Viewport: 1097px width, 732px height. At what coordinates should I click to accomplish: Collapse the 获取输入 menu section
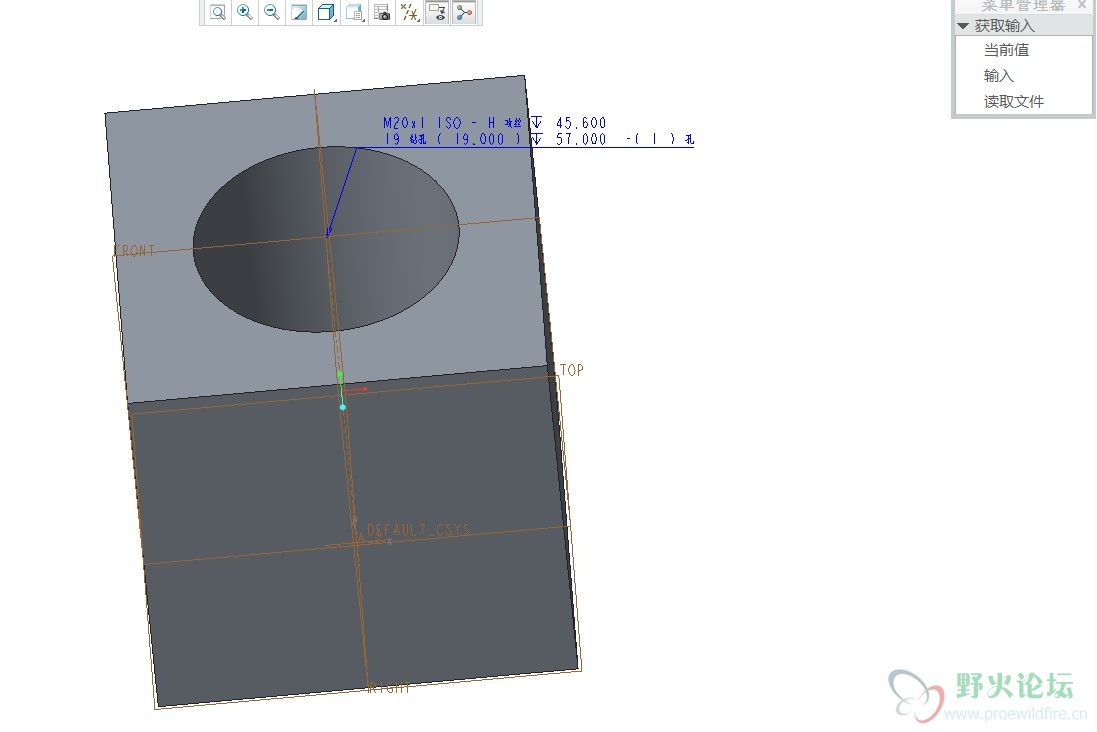(963, 26)
